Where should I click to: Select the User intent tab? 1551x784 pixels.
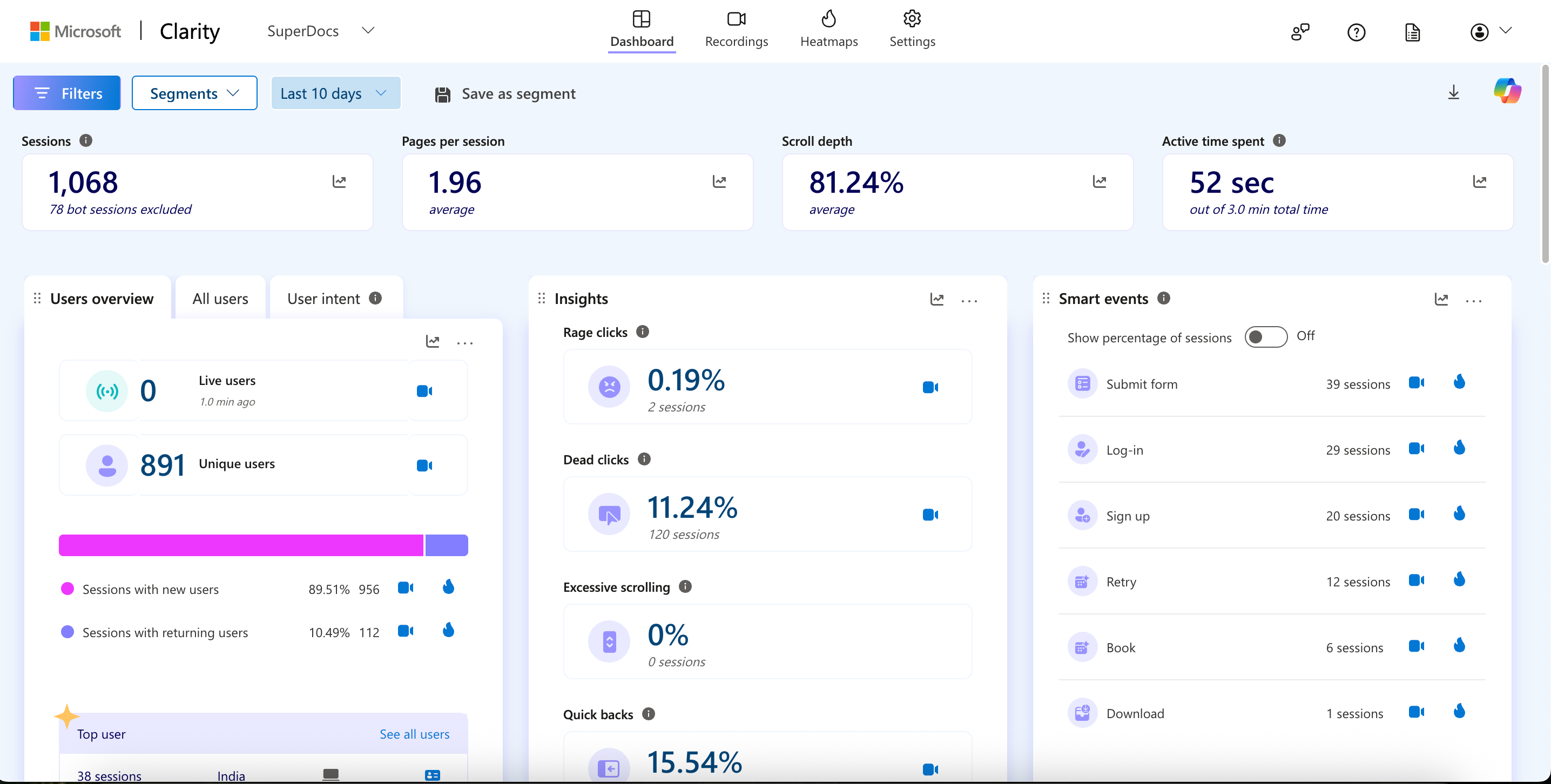coord(335,298)
